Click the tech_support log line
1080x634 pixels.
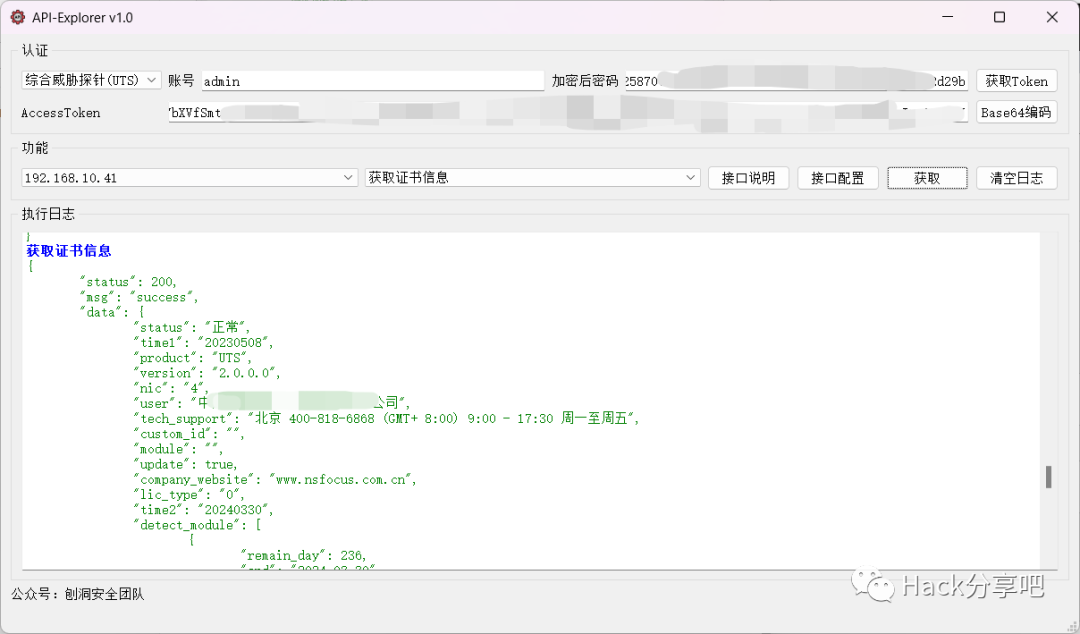click(x=386, y=418)
